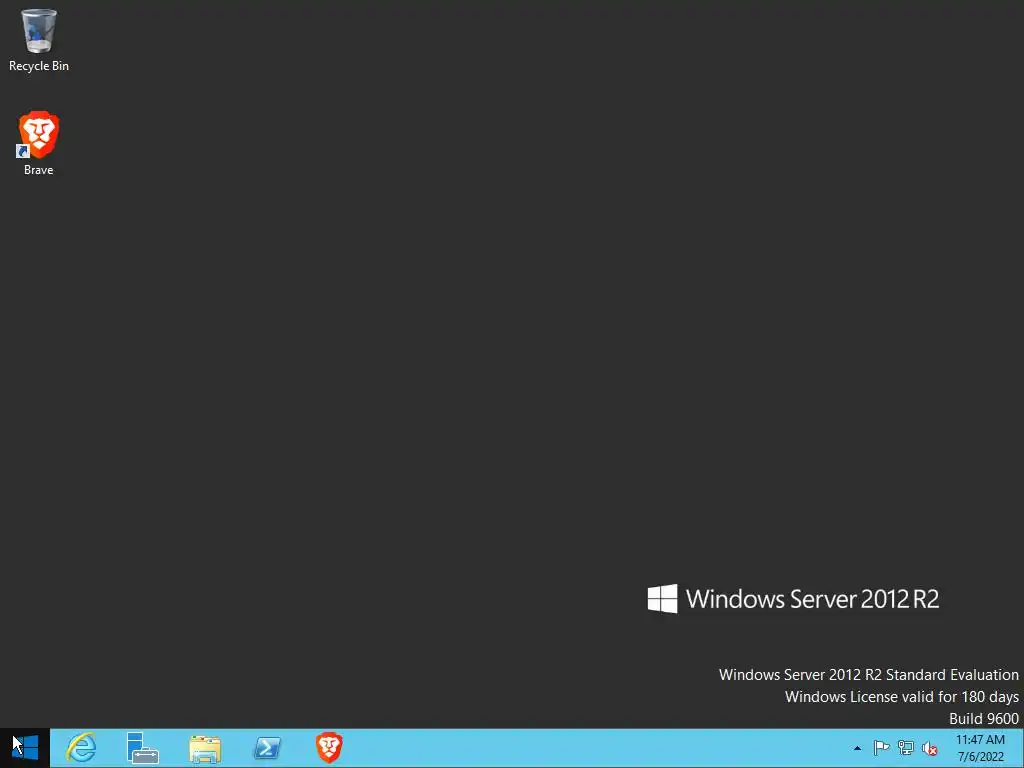The image size is (1024, 768).
Task: Open Action Center flag icon
Action: click(x=881, y=748)
